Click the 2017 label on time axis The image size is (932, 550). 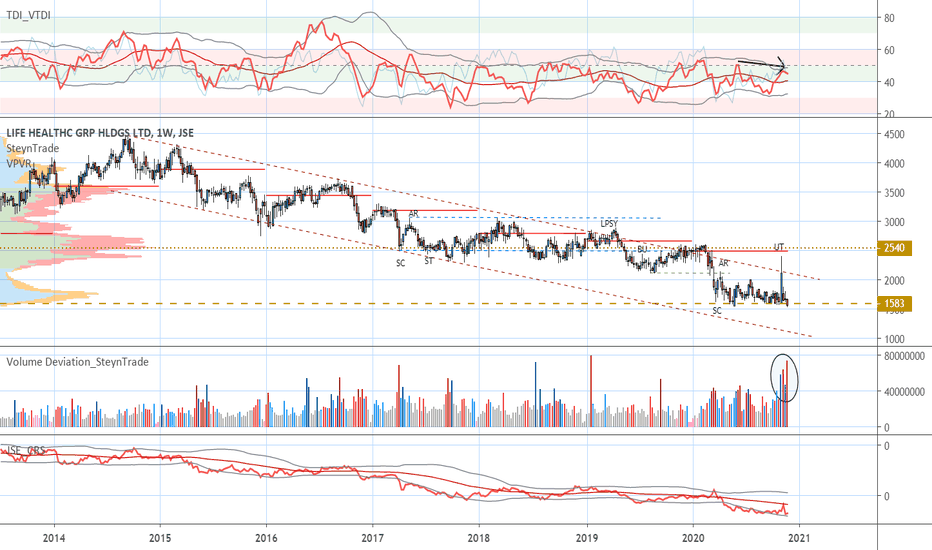372,538
